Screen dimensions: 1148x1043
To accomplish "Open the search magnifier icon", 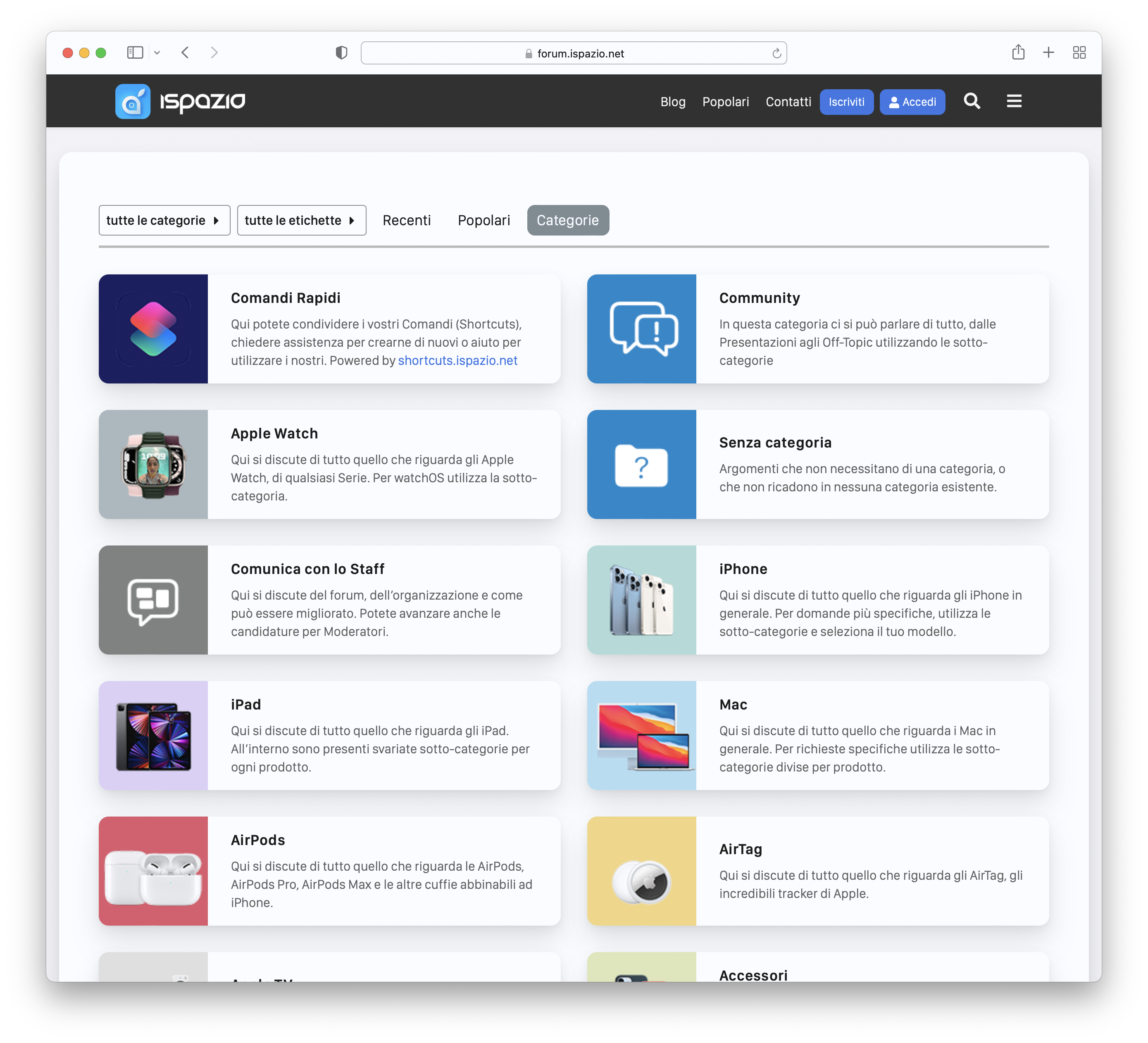I will [972, 101].
